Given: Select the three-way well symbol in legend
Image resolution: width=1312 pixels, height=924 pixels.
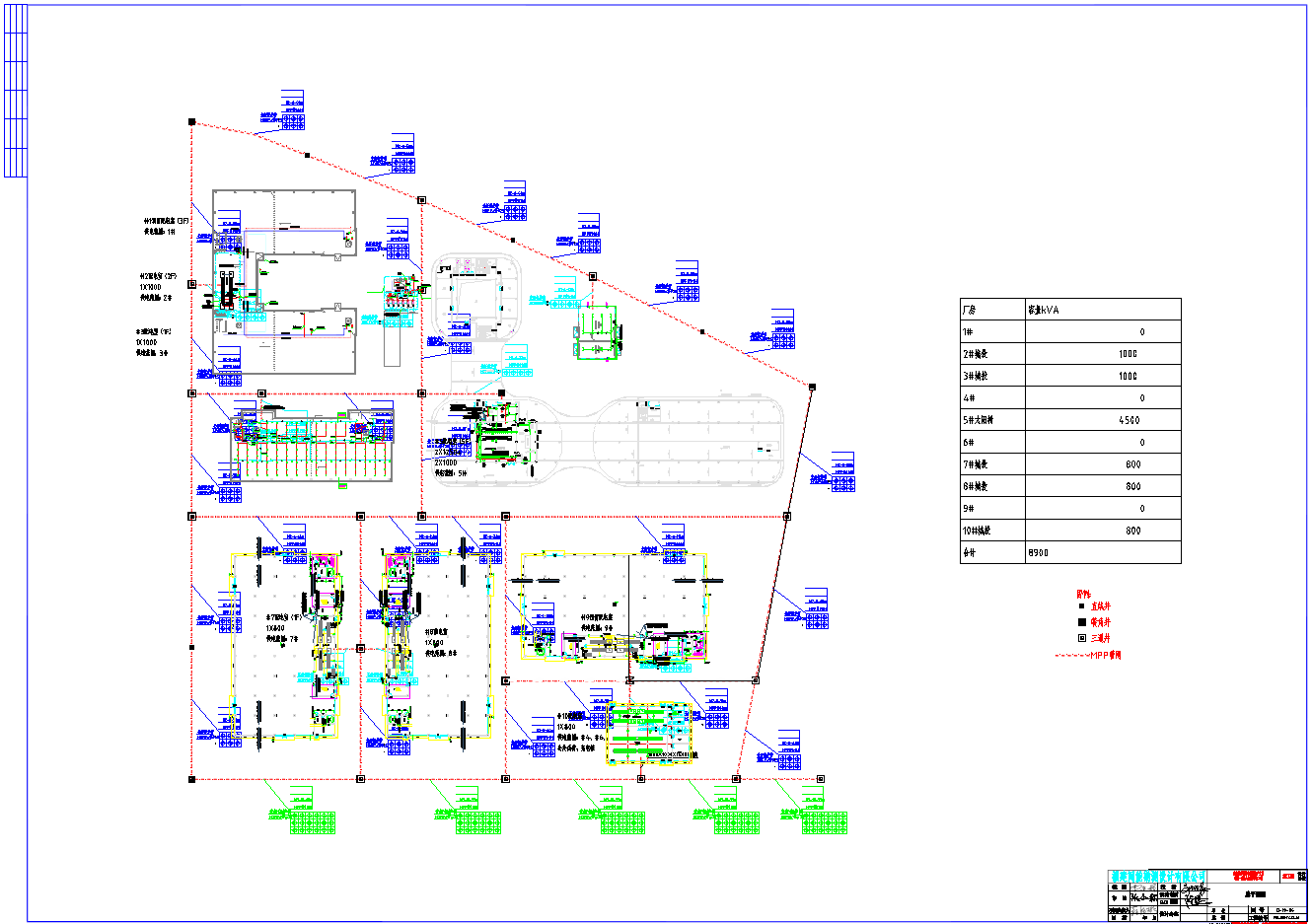Looking at the screenshot, I should point(1082,638).
